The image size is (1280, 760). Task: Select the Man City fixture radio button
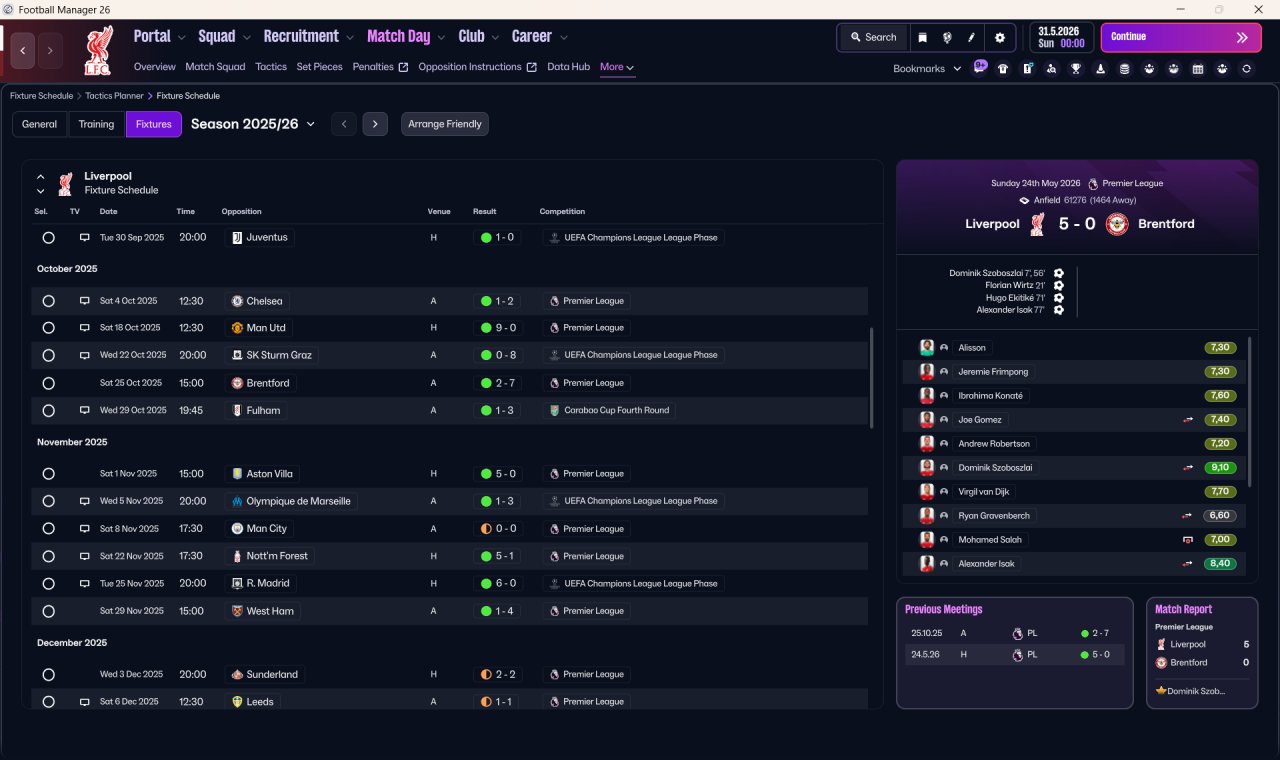(x=48, y=529)
